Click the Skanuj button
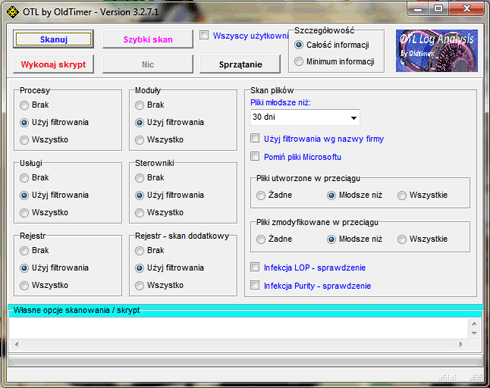Screen dimensions: 490x388 [x=53, y=39]
